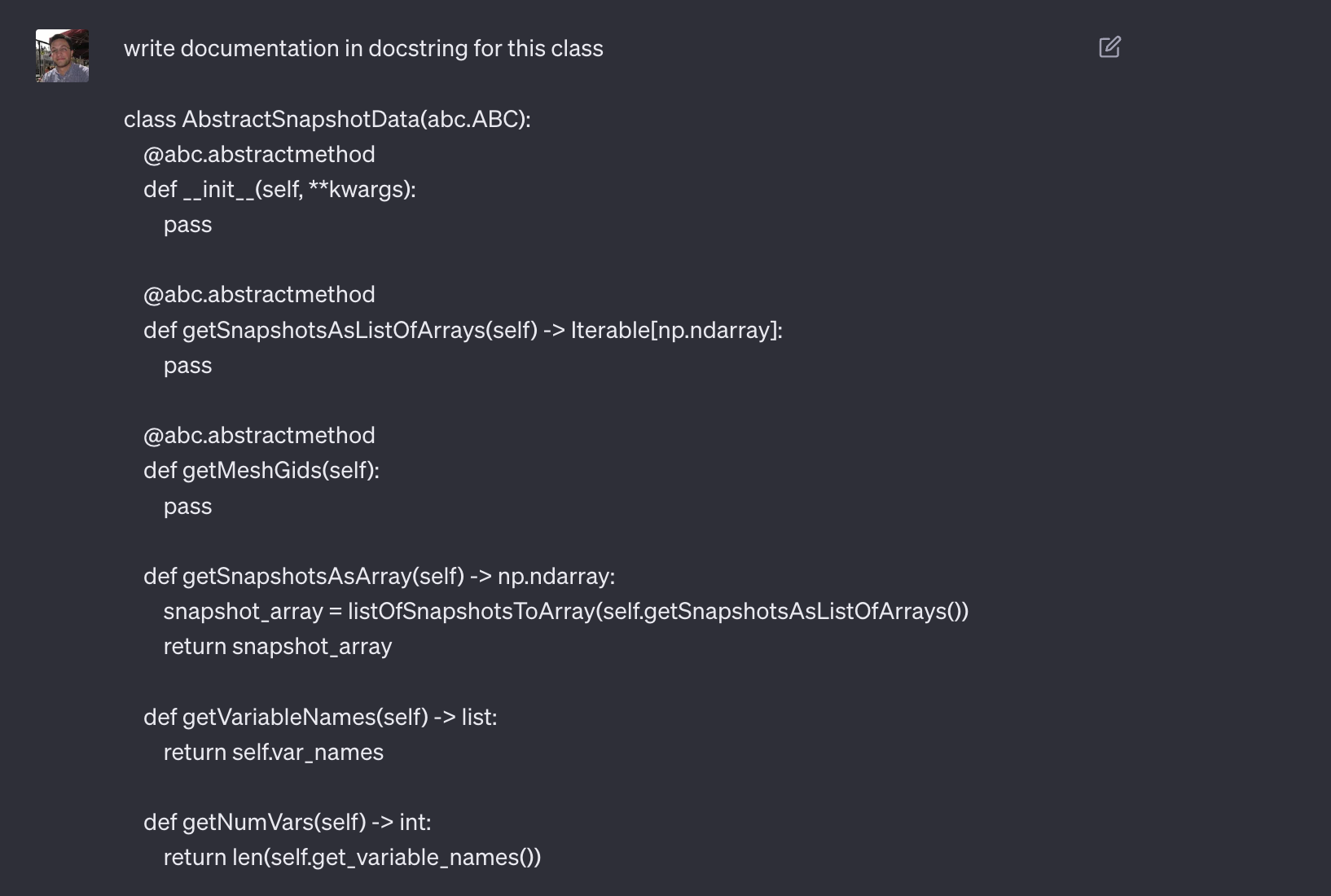The image size is (1331, 896).
Task: Click the user avatar thumbnail
Action: 62,56
